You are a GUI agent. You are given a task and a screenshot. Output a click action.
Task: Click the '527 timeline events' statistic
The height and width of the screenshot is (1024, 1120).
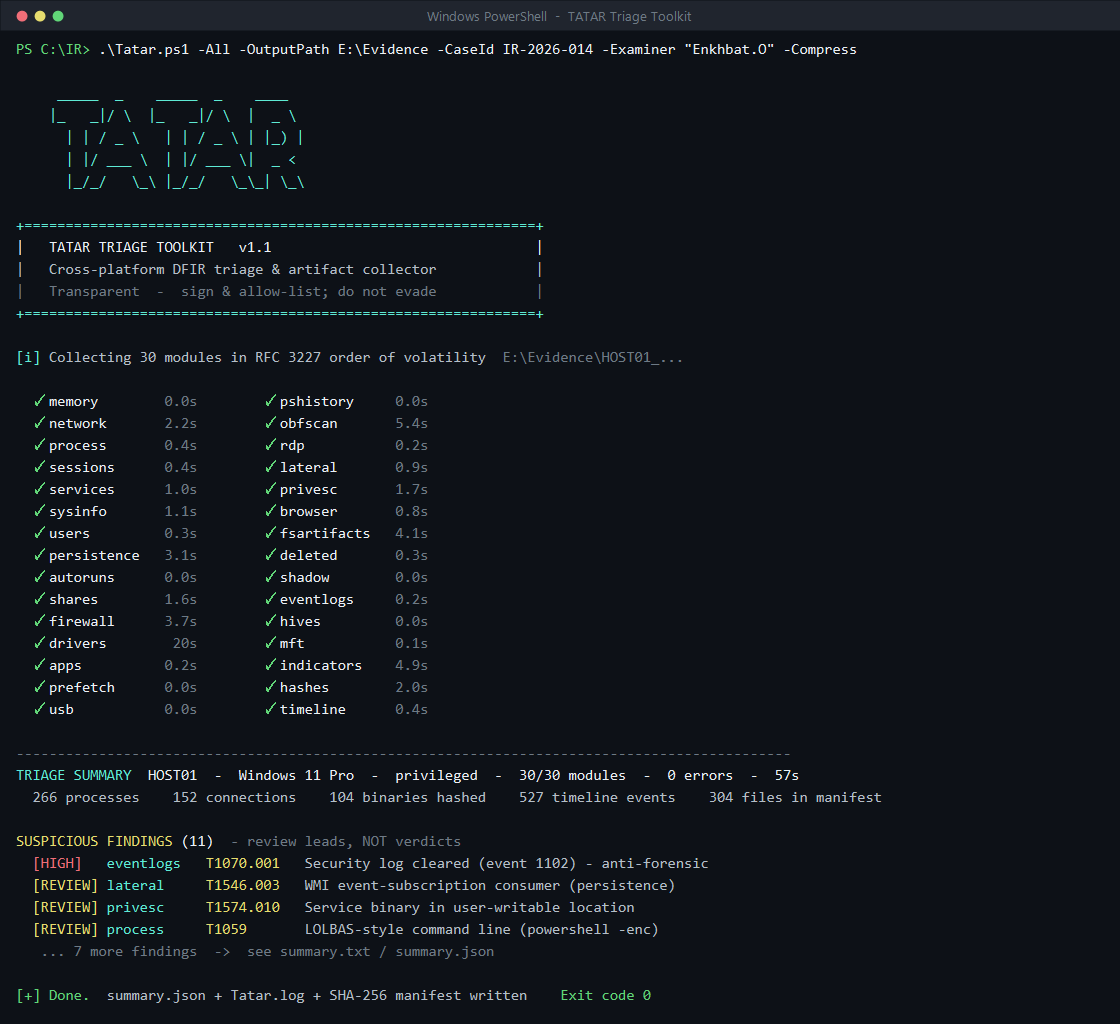pyautogui.click(x=597, y=797)
